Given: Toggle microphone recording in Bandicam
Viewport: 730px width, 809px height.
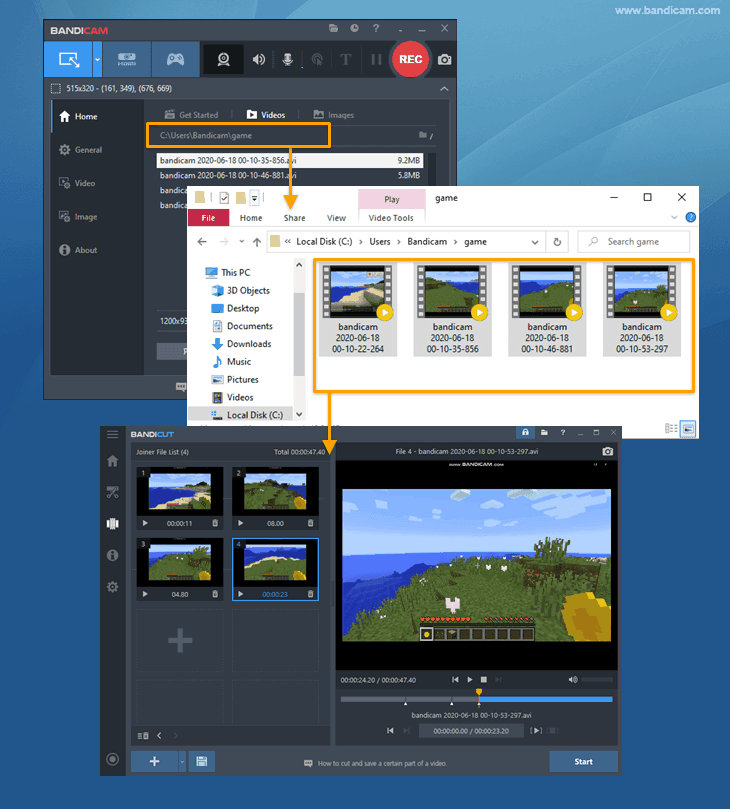Looking at the screenshot, I should [x=288, y=60].
